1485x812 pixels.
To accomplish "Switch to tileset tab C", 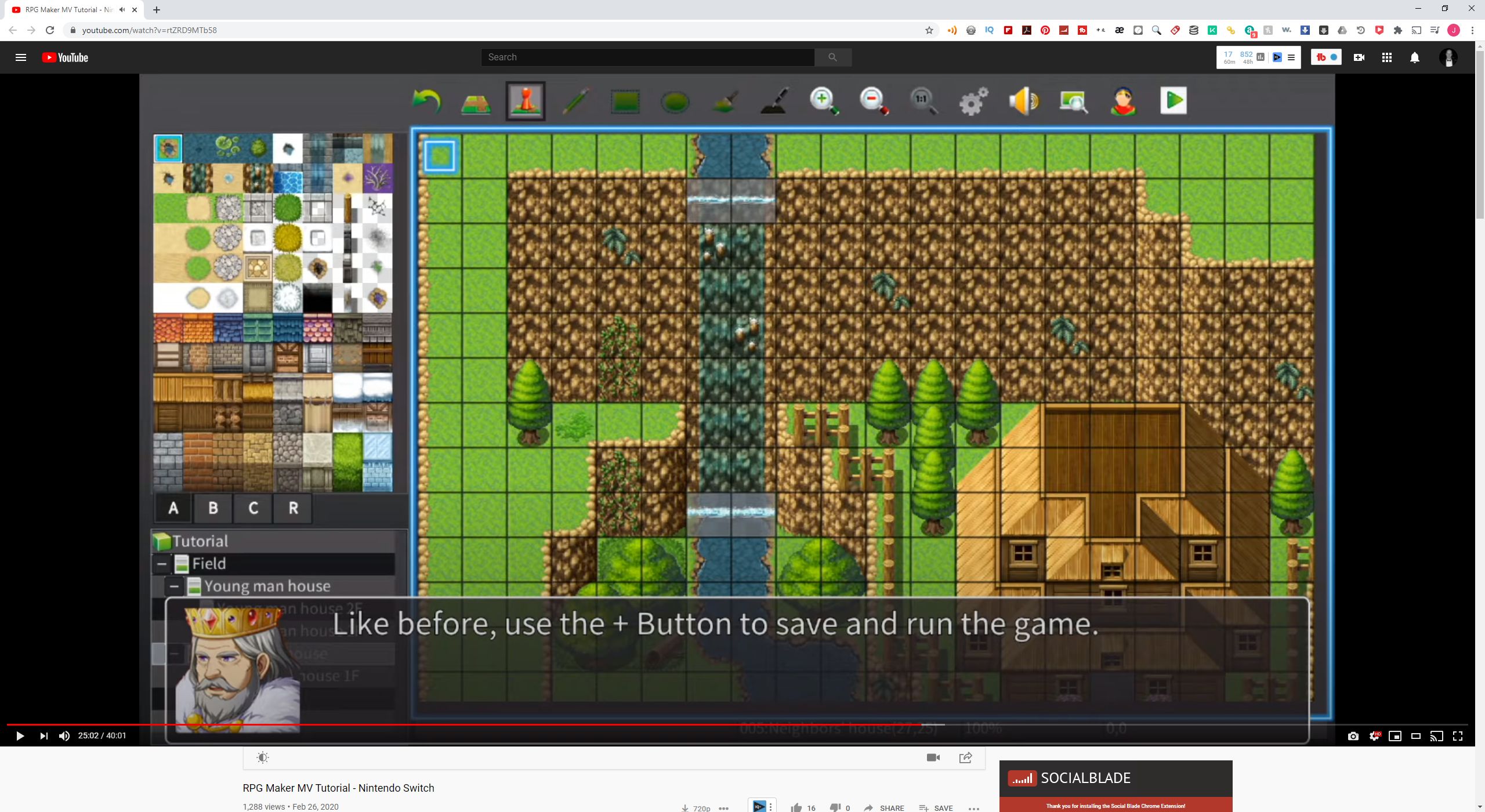I will pyautogui.click(x=253, y=509).
